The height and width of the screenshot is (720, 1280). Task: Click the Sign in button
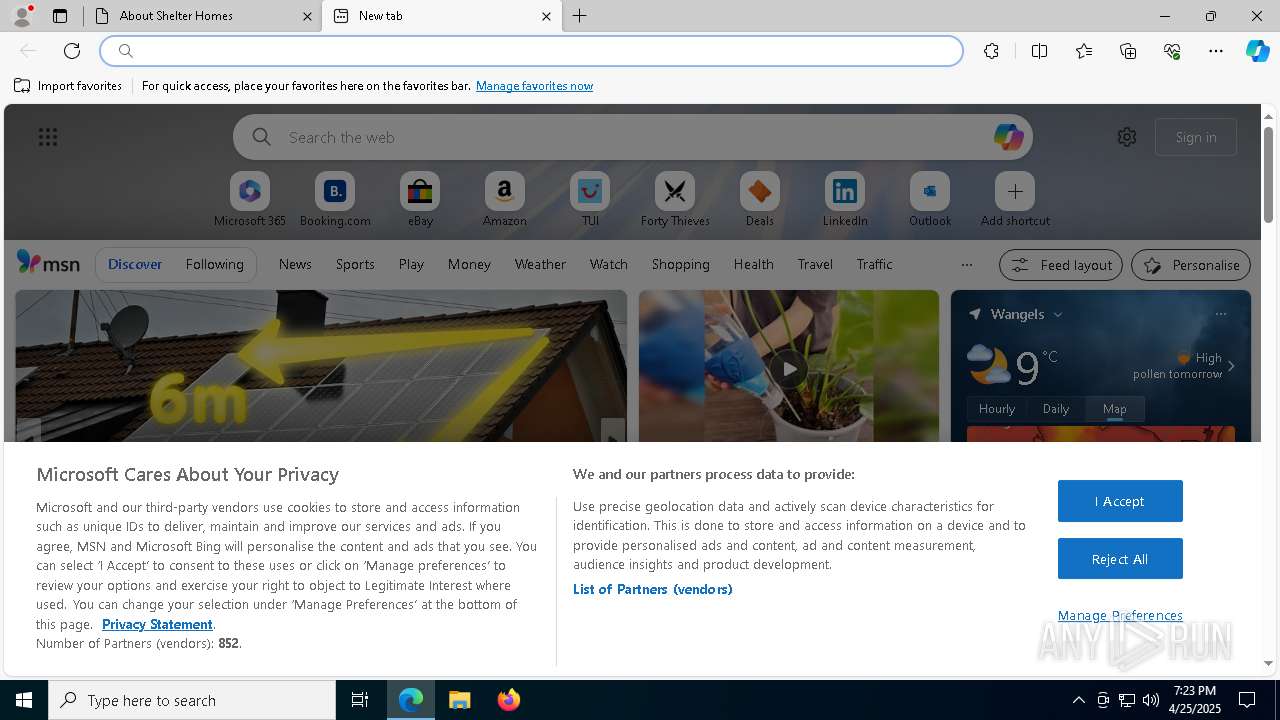coord(1196,137)
